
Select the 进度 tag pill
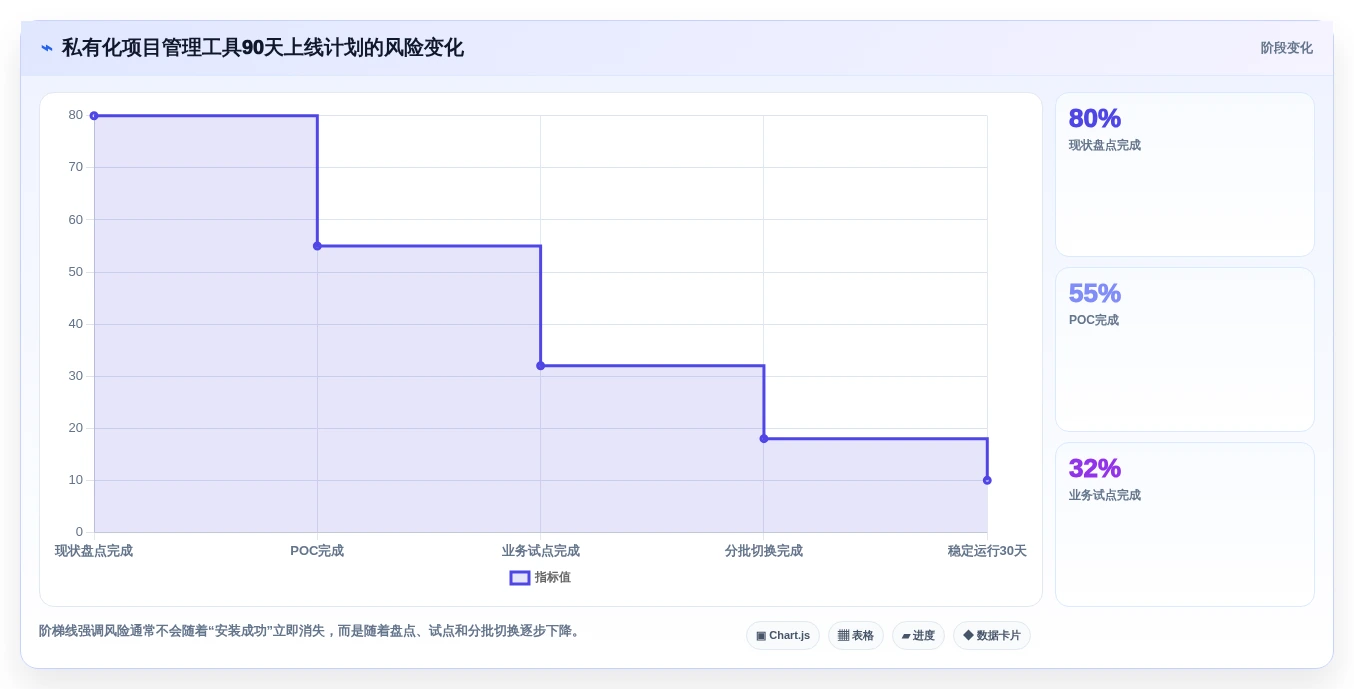[x=918, y=636]
